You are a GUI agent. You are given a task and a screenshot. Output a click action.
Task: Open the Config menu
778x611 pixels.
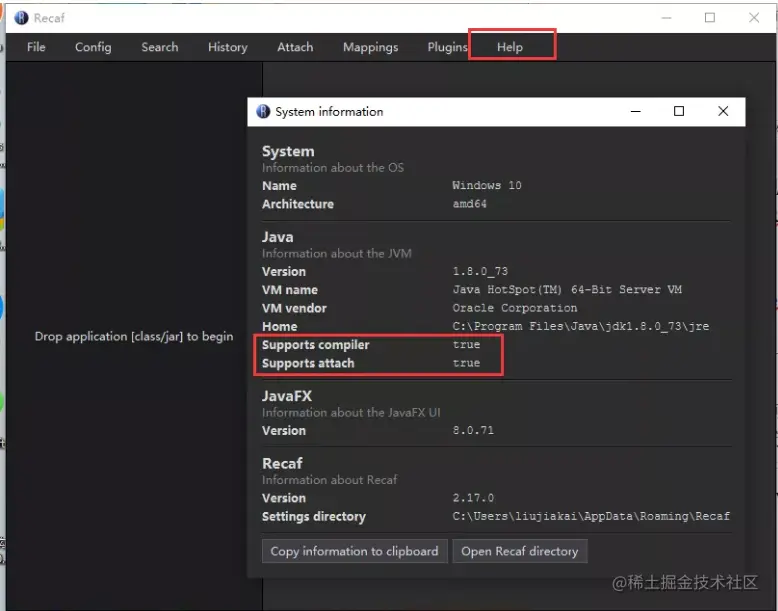[x=93, y=47]
